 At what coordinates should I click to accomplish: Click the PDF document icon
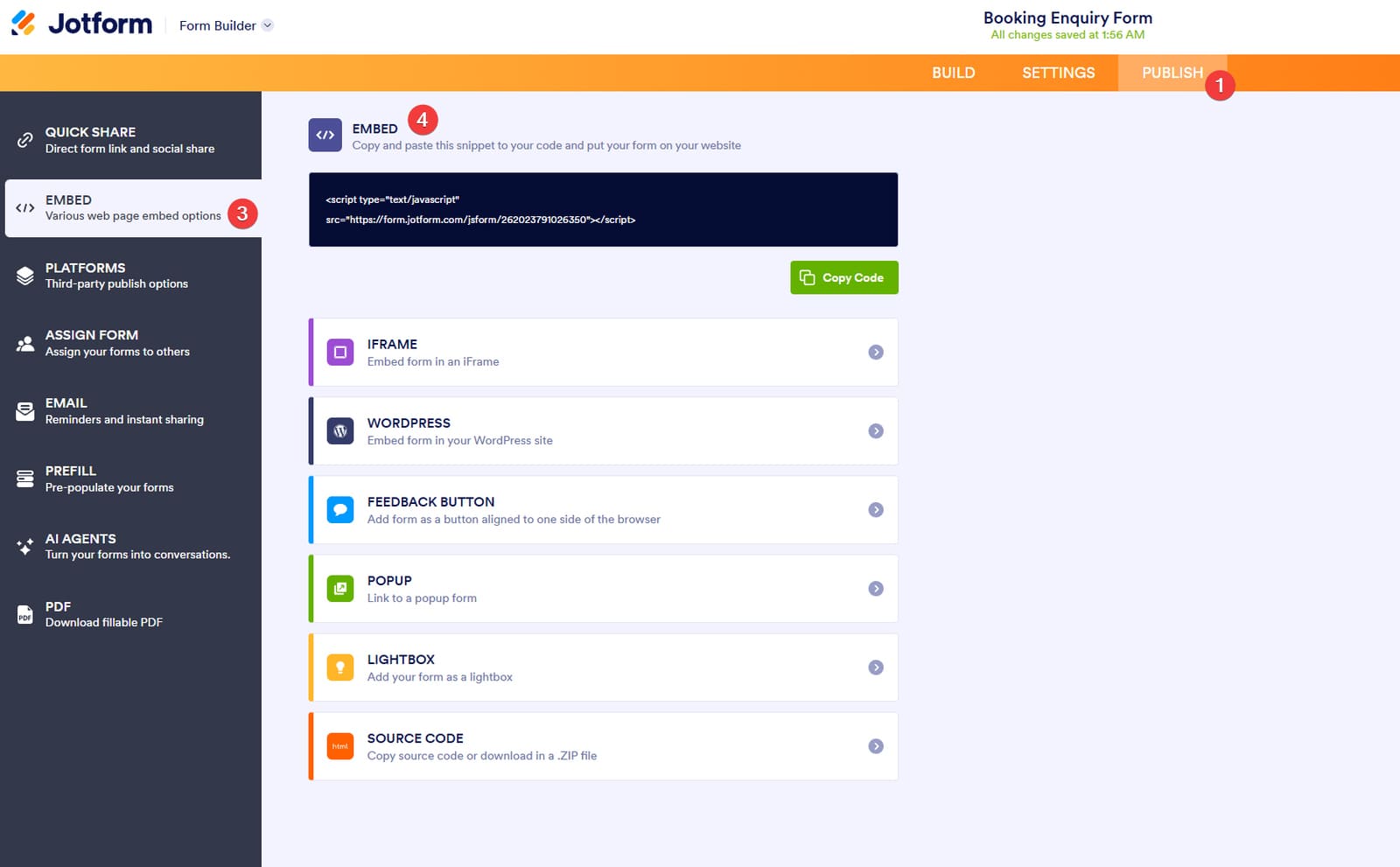coord(25,614)
